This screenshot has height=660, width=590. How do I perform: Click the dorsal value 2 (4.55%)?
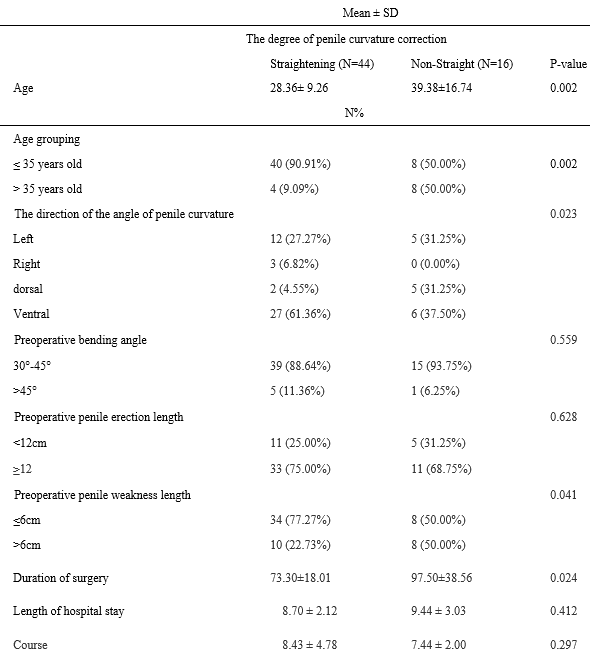[x=294, y=289]
